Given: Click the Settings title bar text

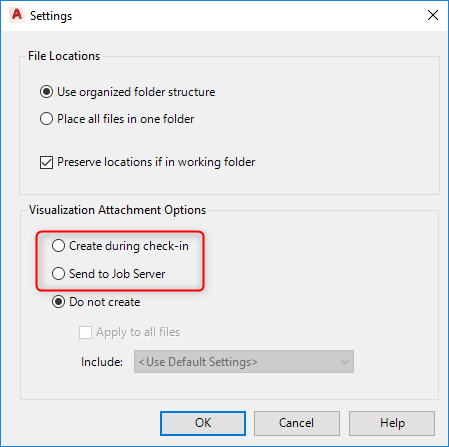Looking at the screenshot, I should point(51,16).
